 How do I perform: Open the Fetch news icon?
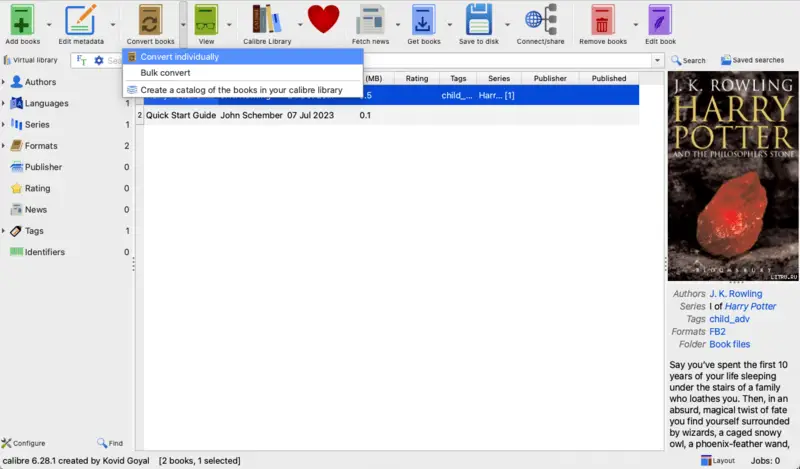pyautogui.click(x=370, y=20)
